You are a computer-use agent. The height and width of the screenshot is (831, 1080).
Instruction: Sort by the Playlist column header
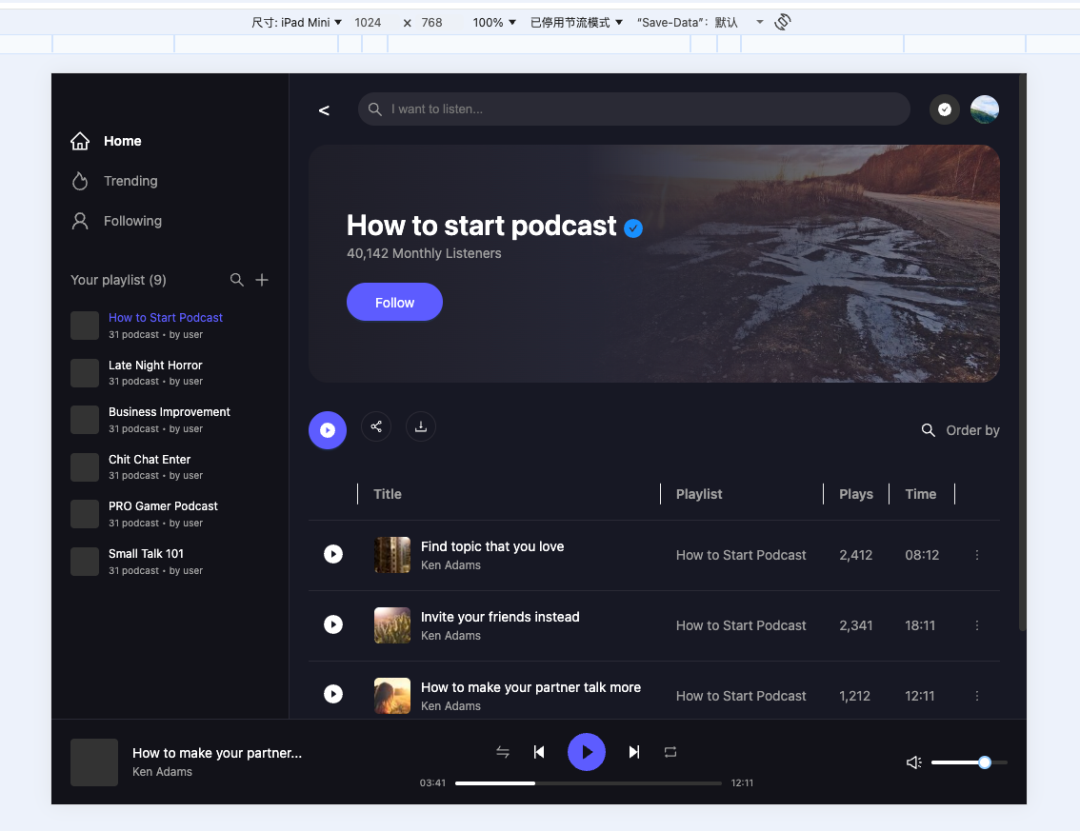(698, 494)
